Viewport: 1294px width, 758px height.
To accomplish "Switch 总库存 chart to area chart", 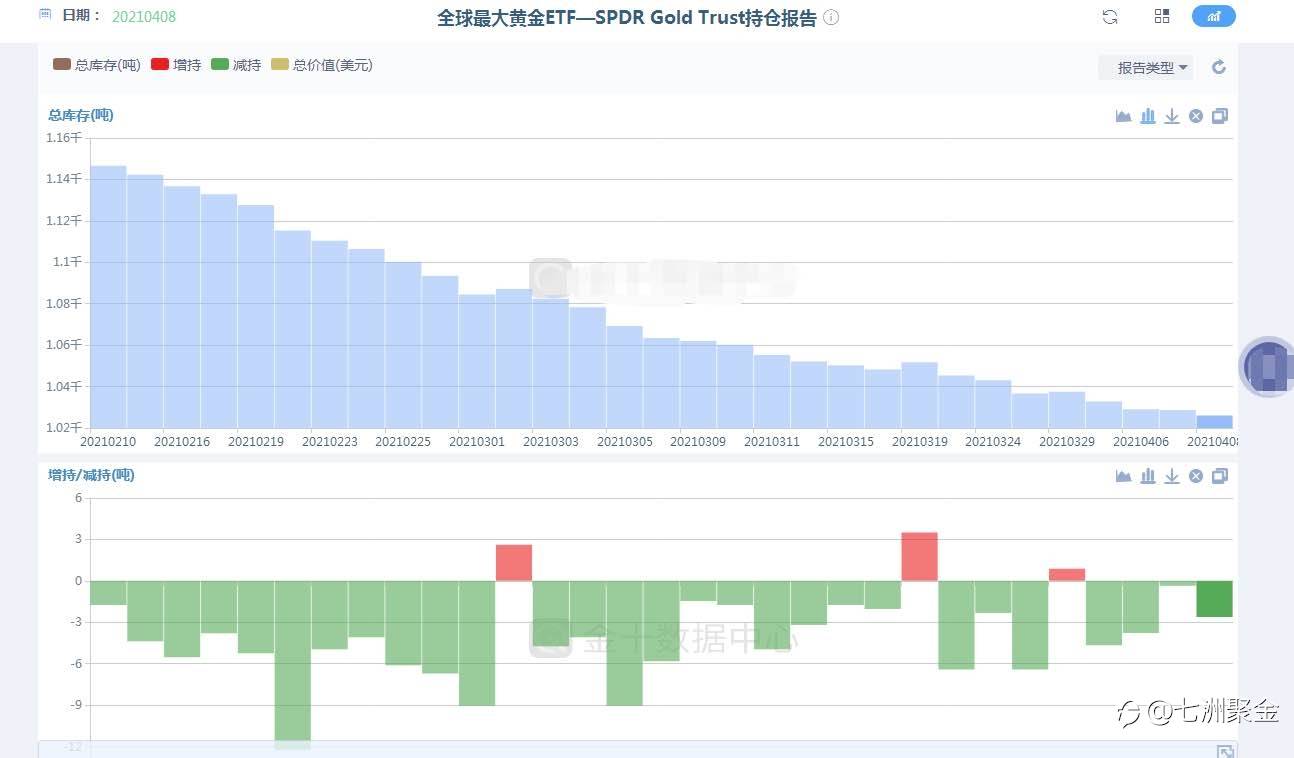I will coord(1123,116).
